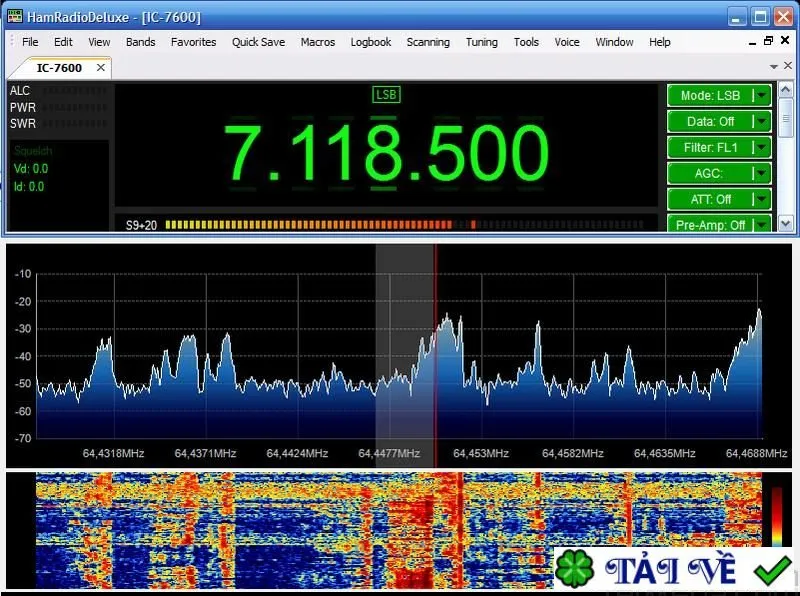Expand the AGC dropdown arrow

(x=762, y=173)
